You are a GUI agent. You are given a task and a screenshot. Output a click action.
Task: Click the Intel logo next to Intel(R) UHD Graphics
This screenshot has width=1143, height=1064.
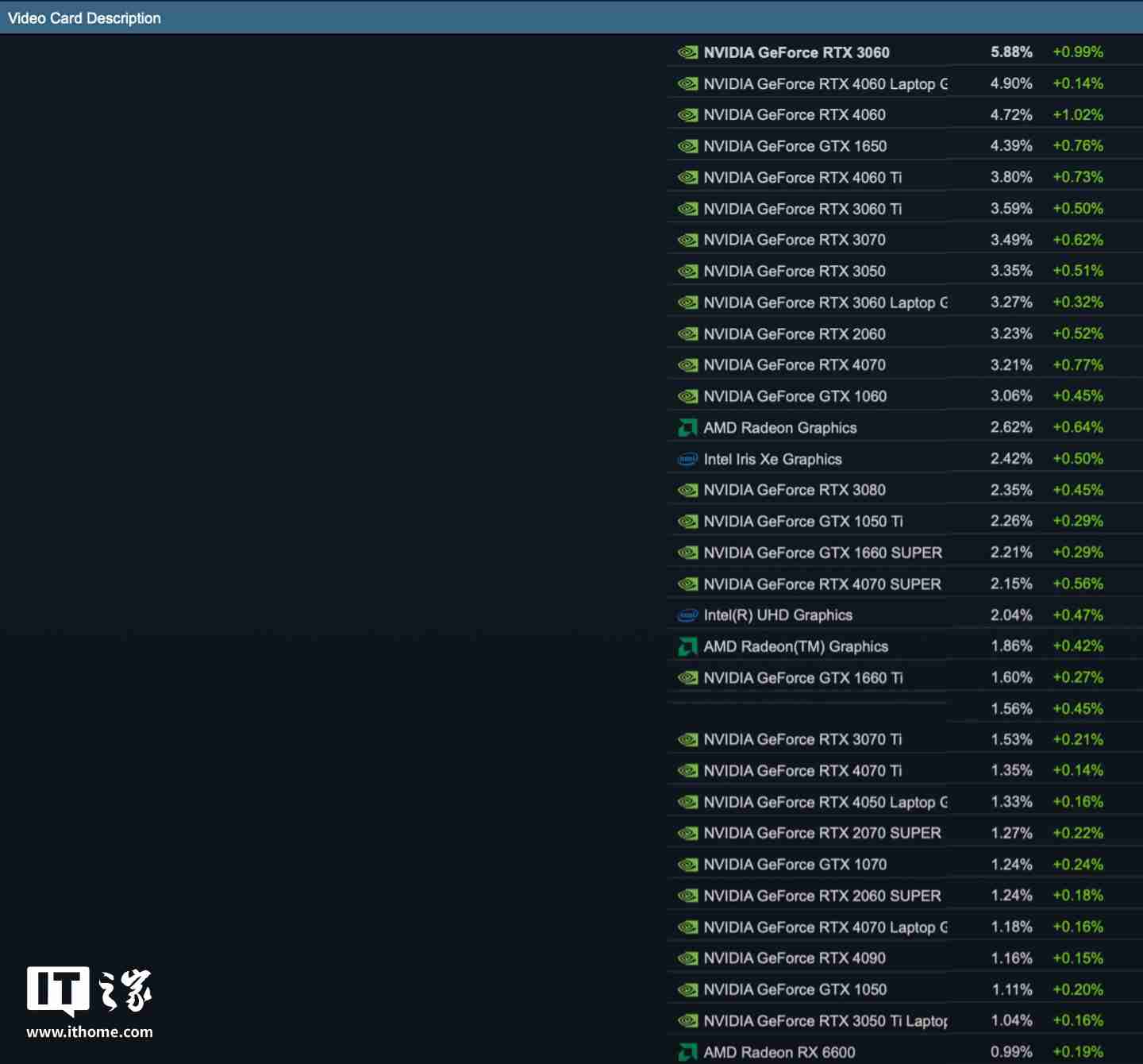coord(687,615)
